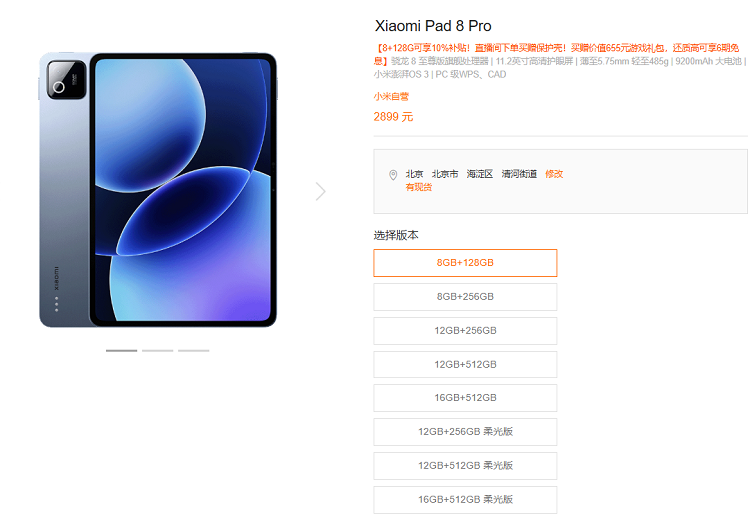
Task: Choose the 16GB+512GB version
Action: click(465, 398)
